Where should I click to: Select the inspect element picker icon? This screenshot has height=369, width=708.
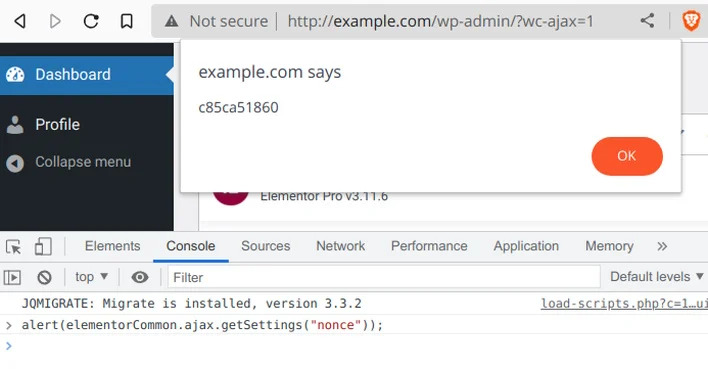[x=14, y=247]
